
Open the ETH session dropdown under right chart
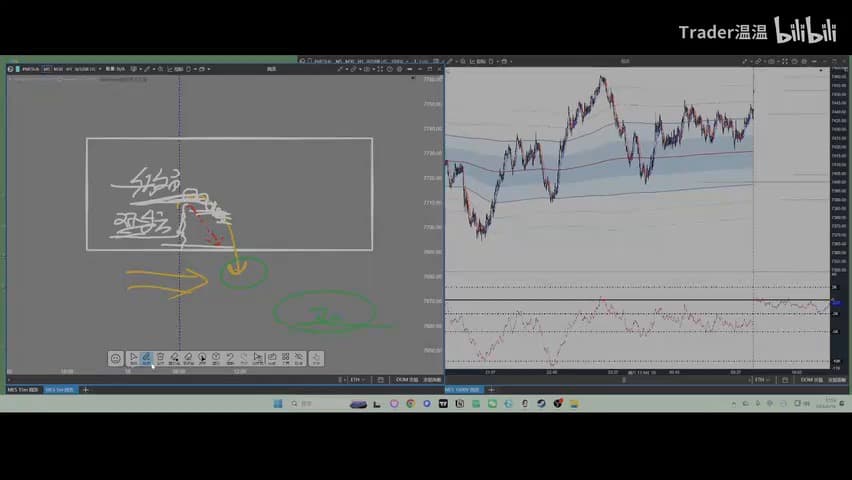click(x=762, y=379)
